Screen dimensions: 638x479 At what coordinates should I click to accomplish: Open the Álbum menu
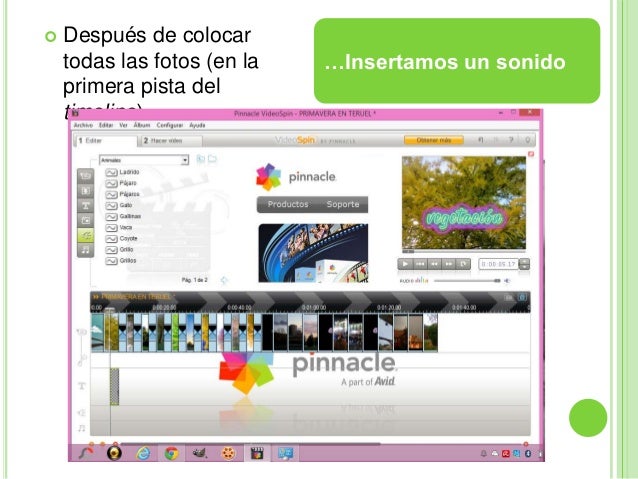coord(142,125)
